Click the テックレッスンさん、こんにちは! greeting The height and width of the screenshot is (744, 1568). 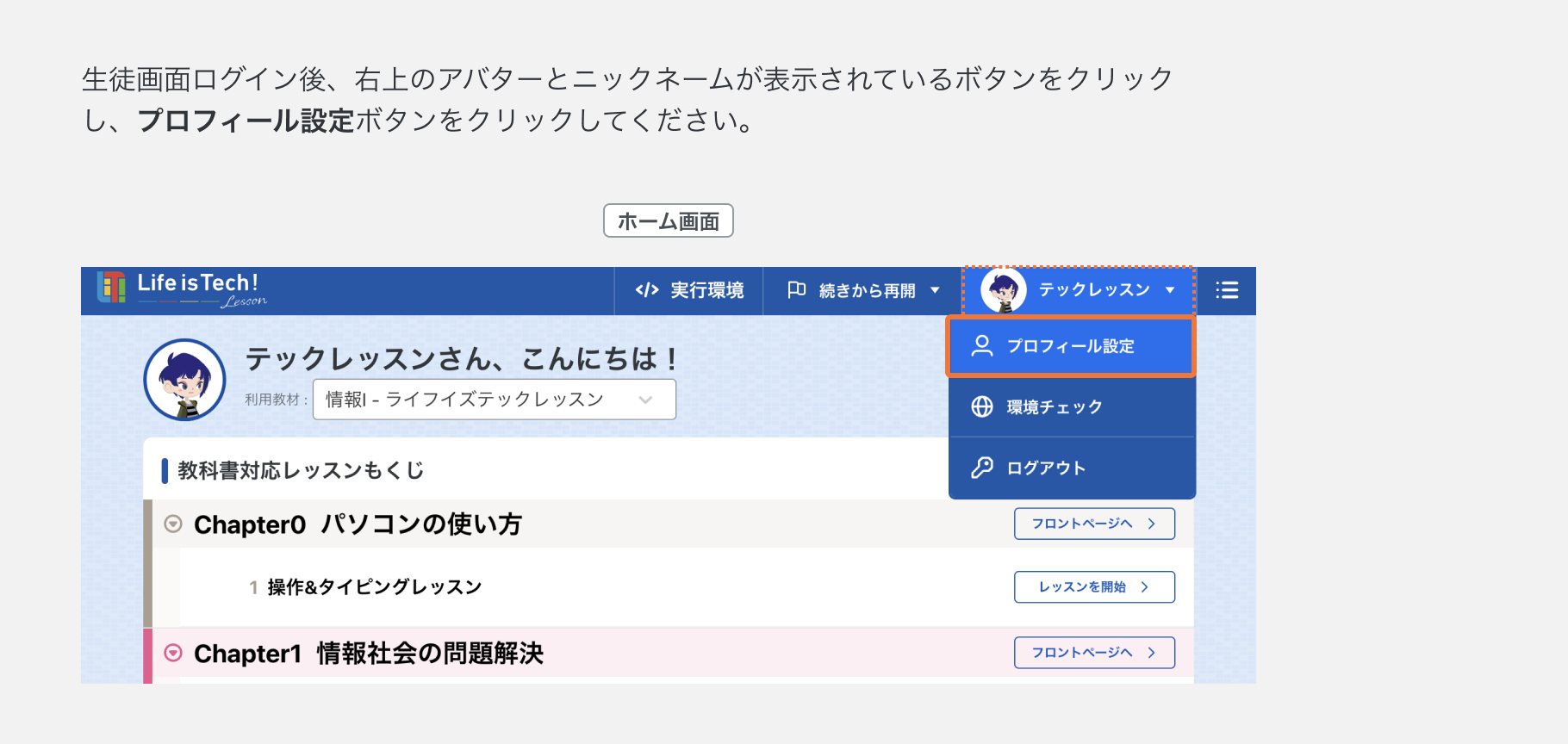click(x=462, y=359)
